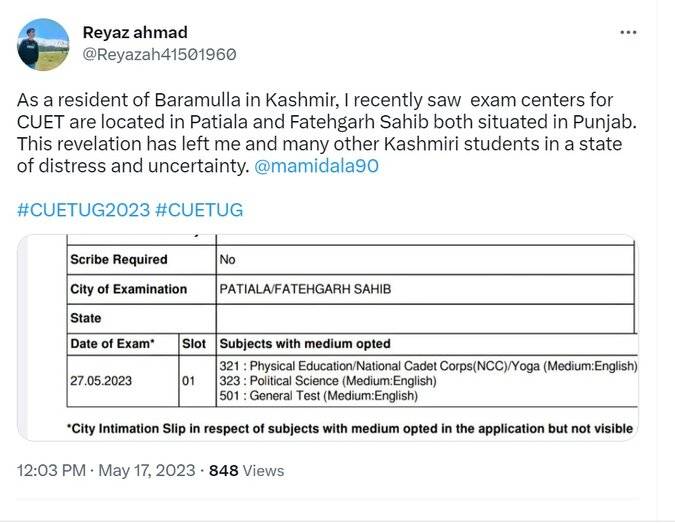Click the Scribe Required label in image

tap(118, 260)
